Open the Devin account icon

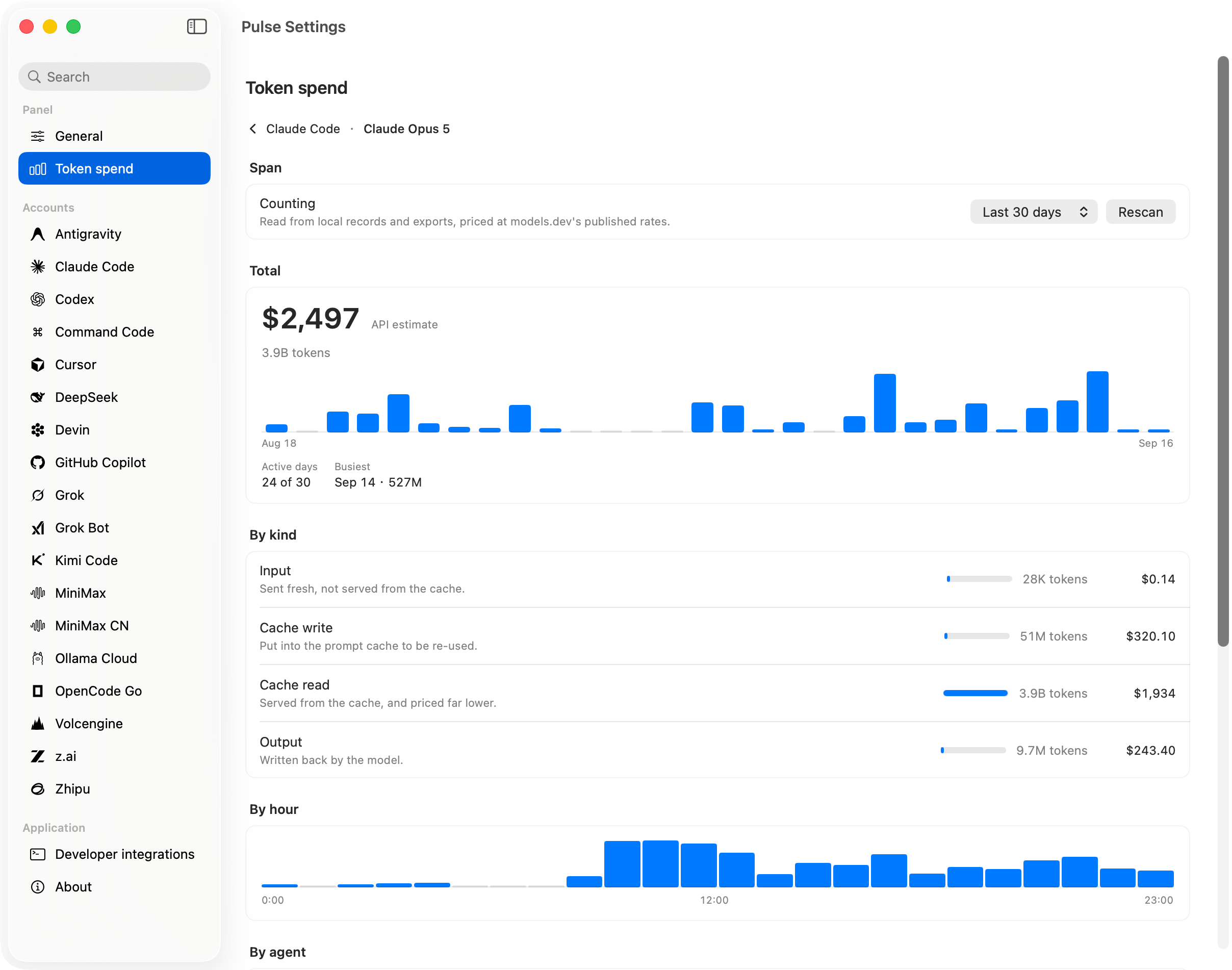(x=37, y=430)
